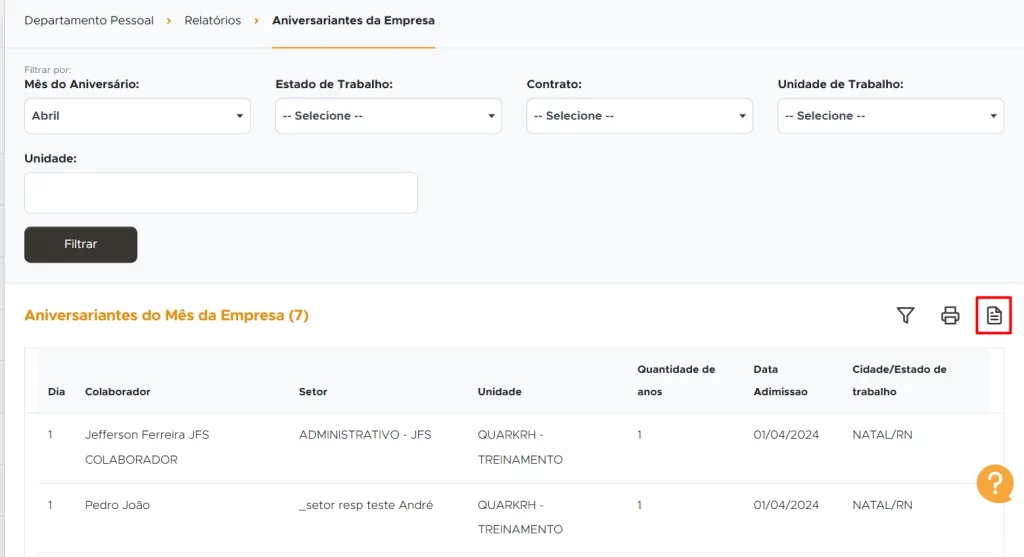
Task: Sort by the Colaborador column header
Action: [118, 392]
